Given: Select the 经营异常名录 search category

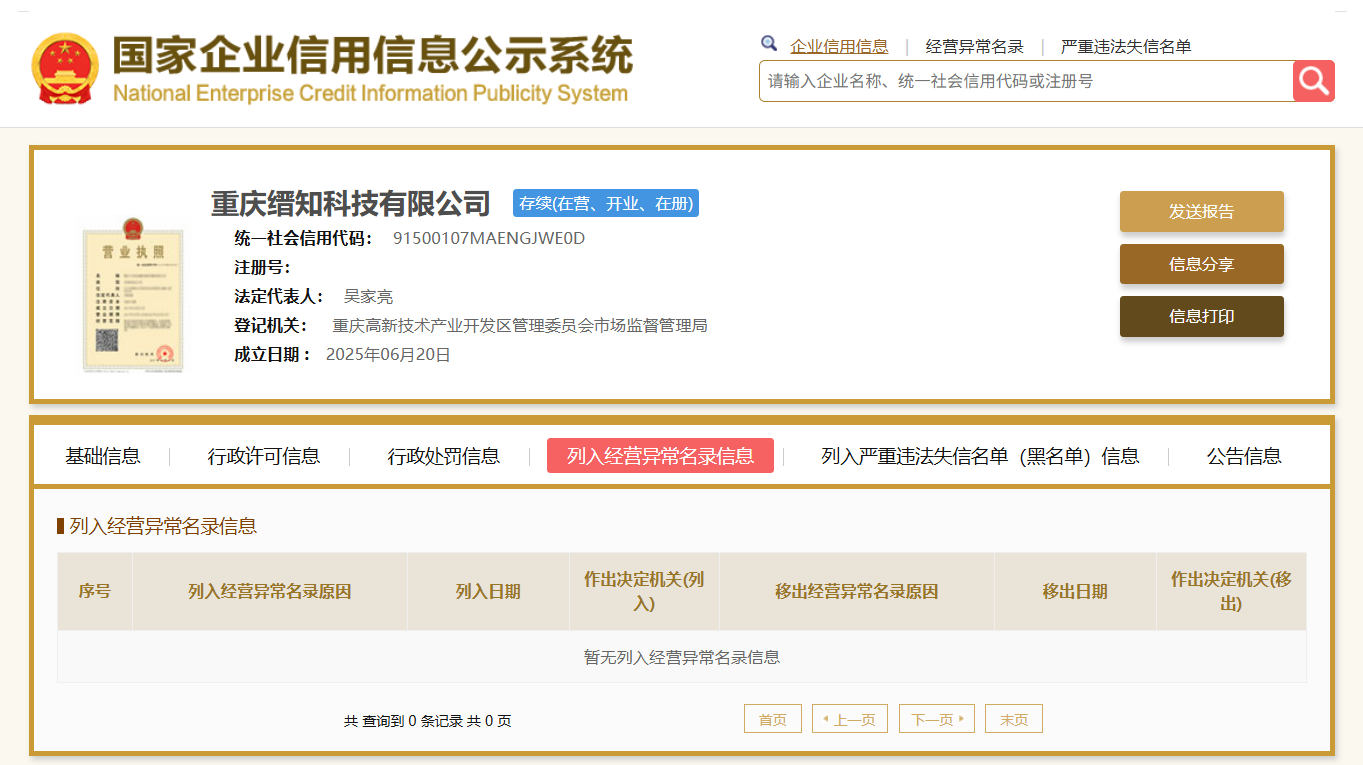Looking at the screenshot, I should click(974, 47).
